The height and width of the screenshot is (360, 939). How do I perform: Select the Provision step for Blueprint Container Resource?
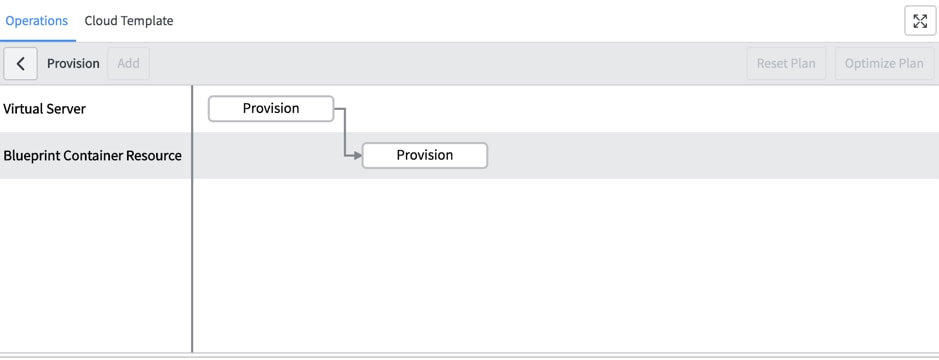coord(425,156)
